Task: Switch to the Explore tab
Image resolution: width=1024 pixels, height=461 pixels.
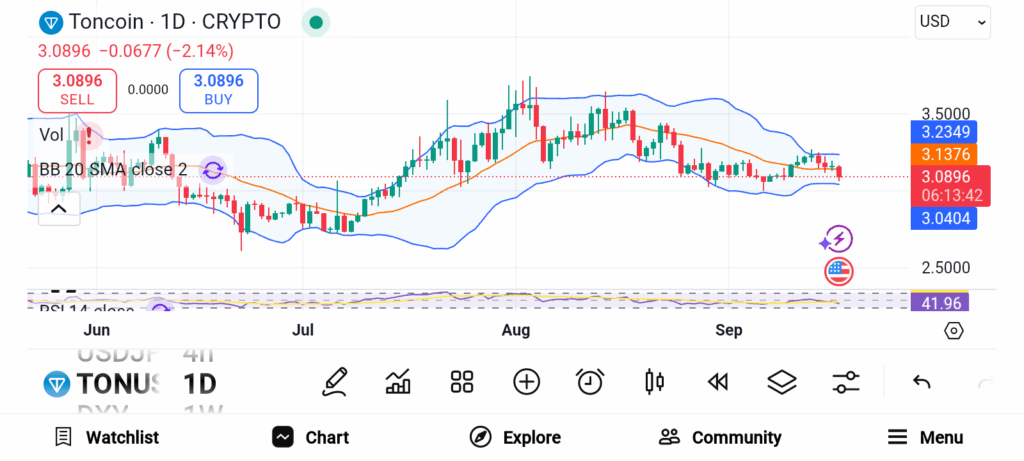Action: 515,437
